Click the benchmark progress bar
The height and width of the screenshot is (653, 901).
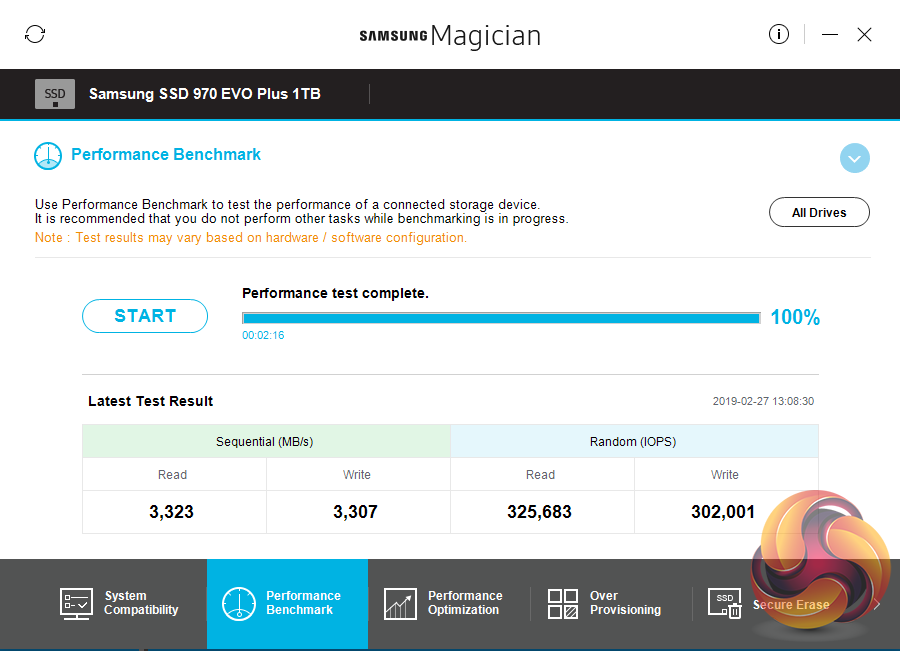click(501, 318)
